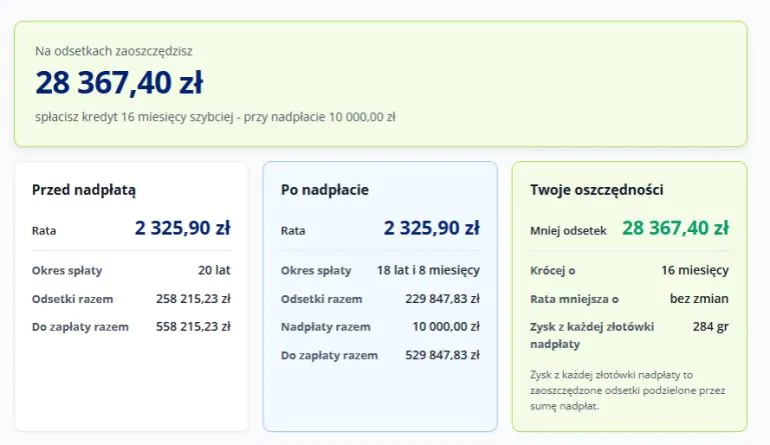This screenshot has height=445, width=770.
Task: Click the 10 000,00 zł Nadpłaty razem value
Action: click(x=446, y=327)
